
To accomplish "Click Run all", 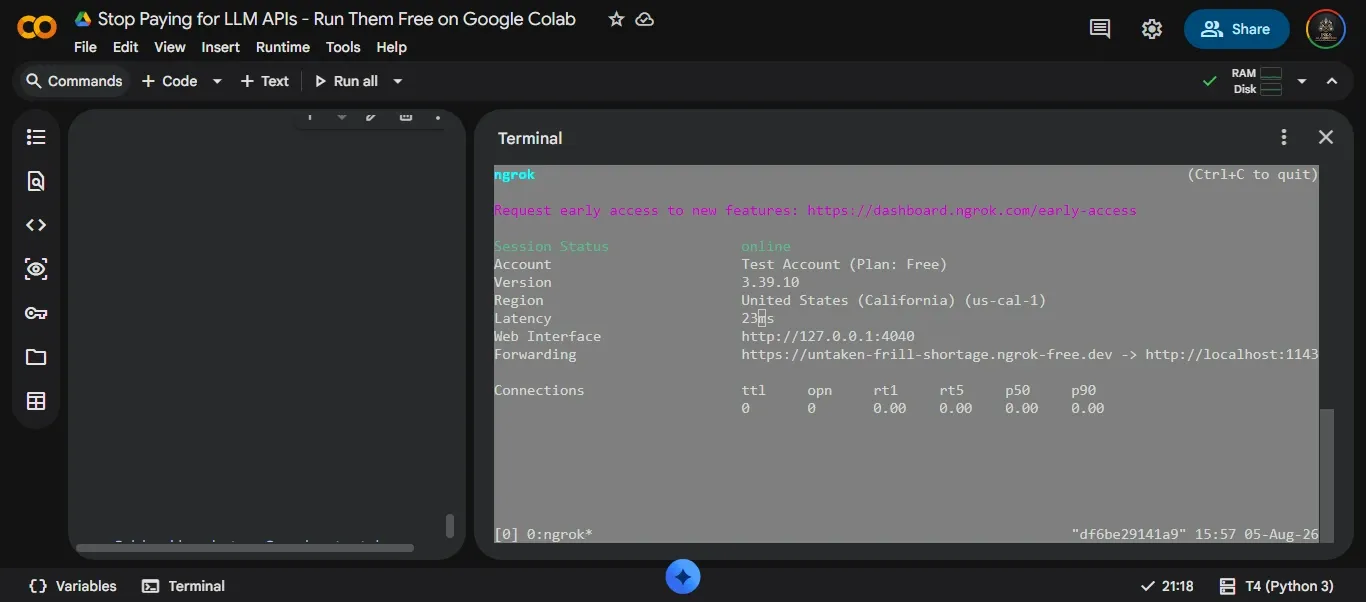I will [346, 81].
